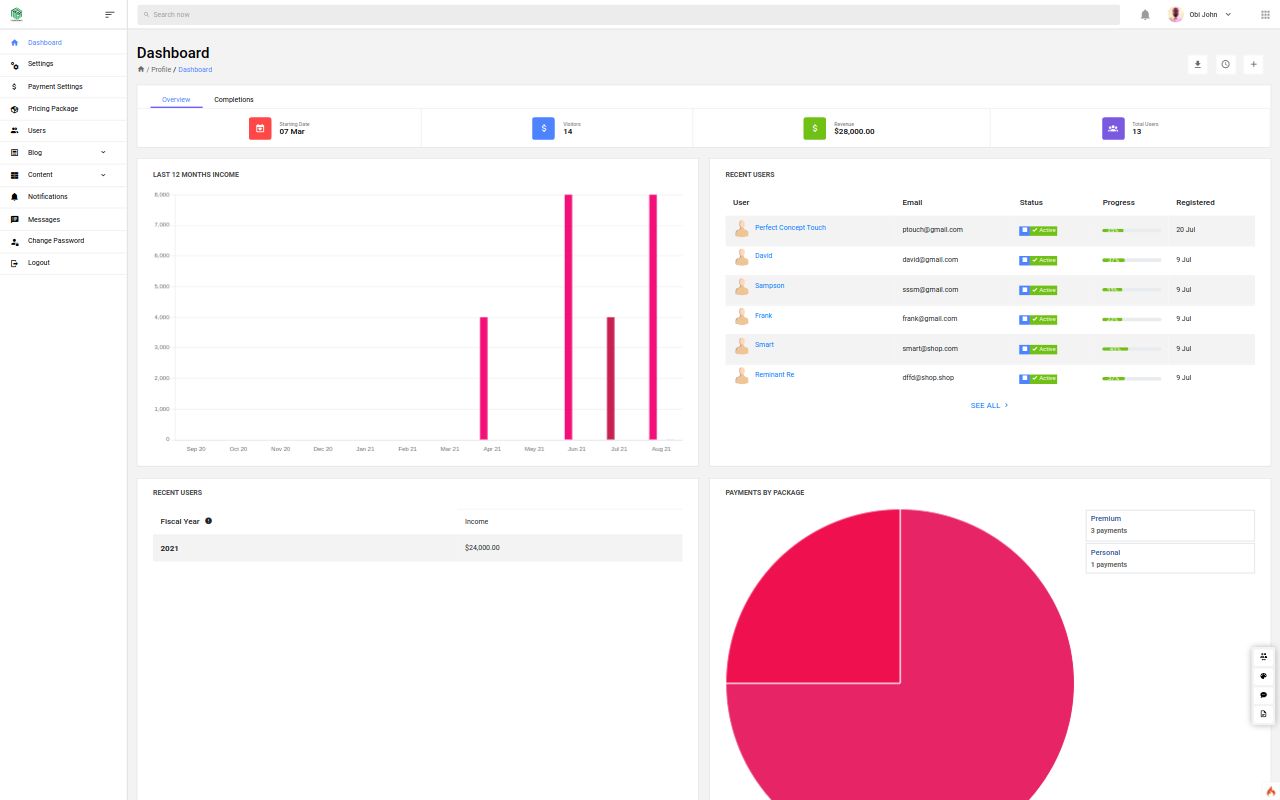Open the Notifications sidebar item
The image size is (1280, 800).
pos(63,197)
